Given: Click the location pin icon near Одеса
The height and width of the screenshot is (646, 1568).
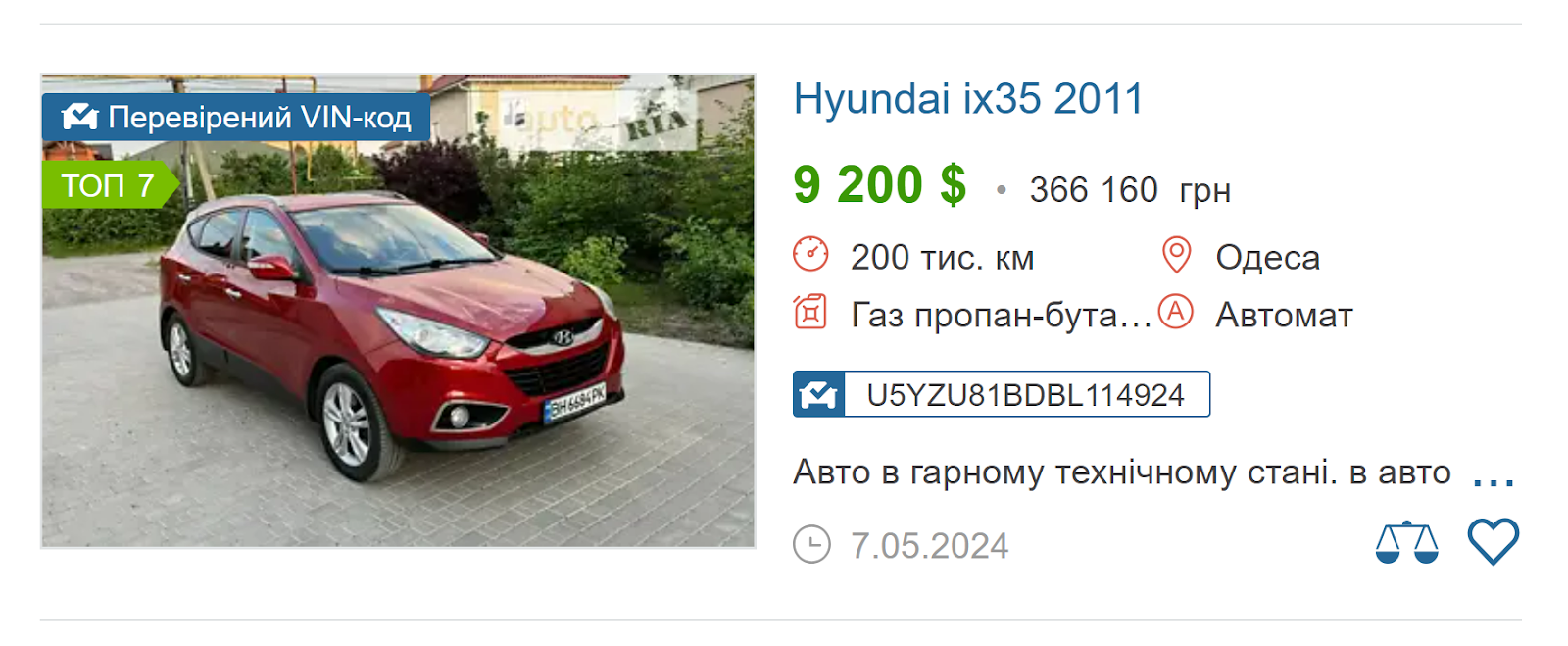Looking at the screenshot, I should click(1176, 255).
